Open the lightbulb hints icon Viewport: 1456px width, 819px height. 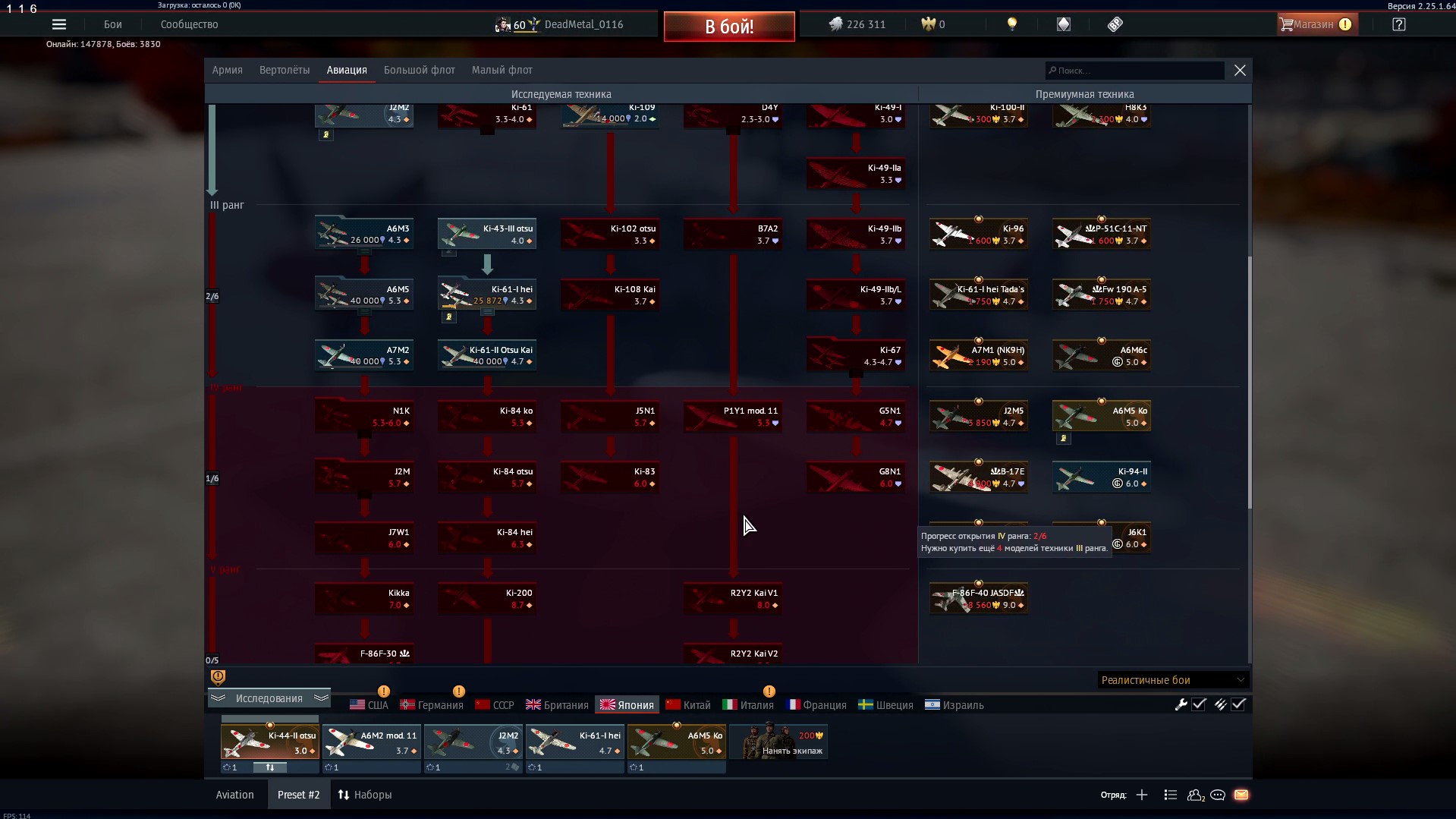1011,24
